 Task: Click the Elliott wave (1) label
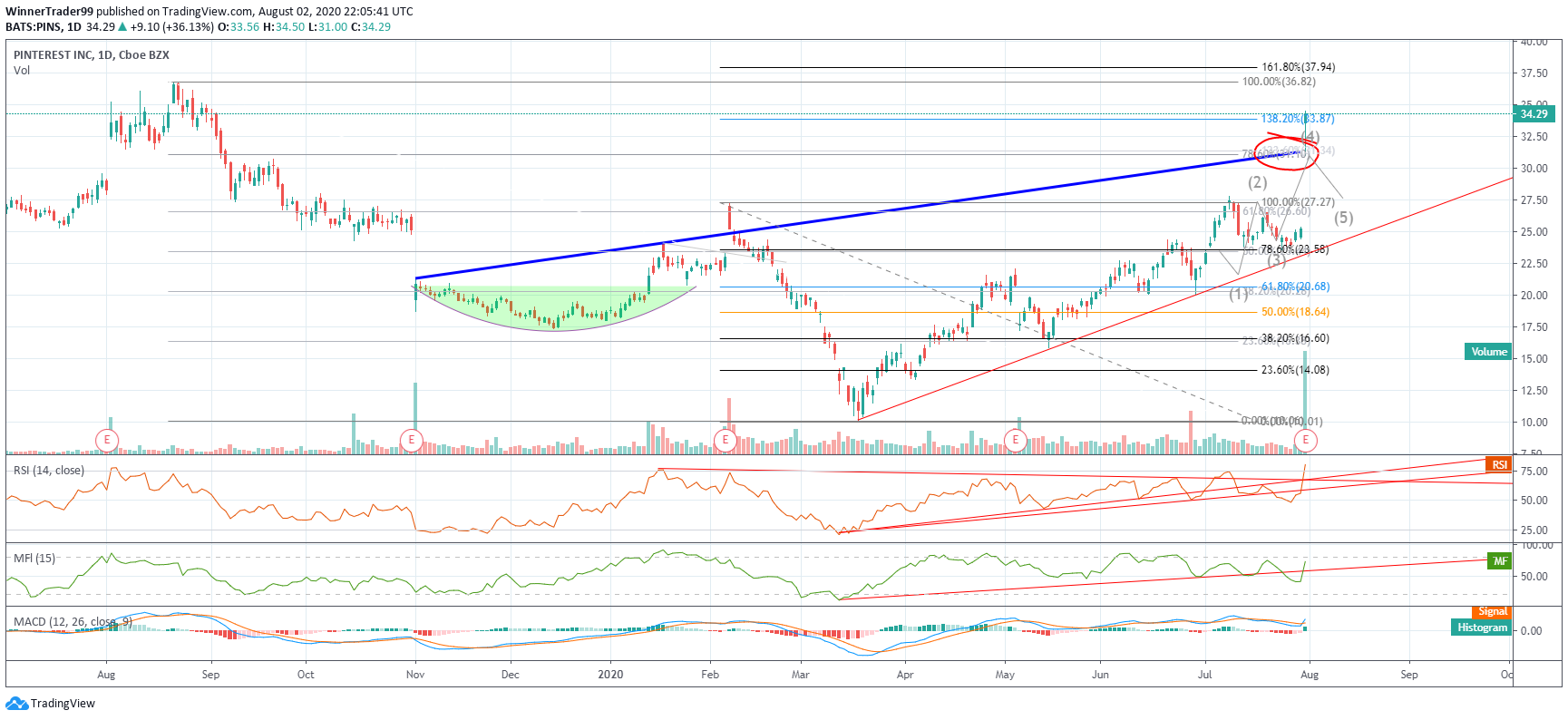click(1238, 294)
